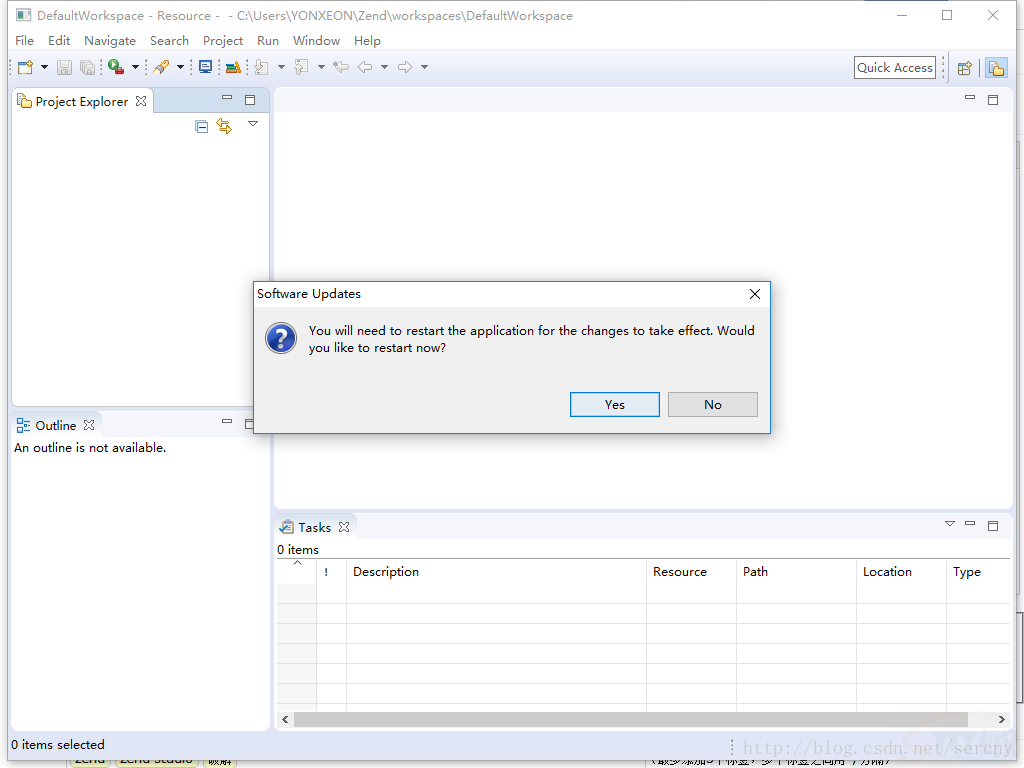Click the Collapse All icon in Project Explorer
The image size is (1024, 768).
click(x=202, y=127)
